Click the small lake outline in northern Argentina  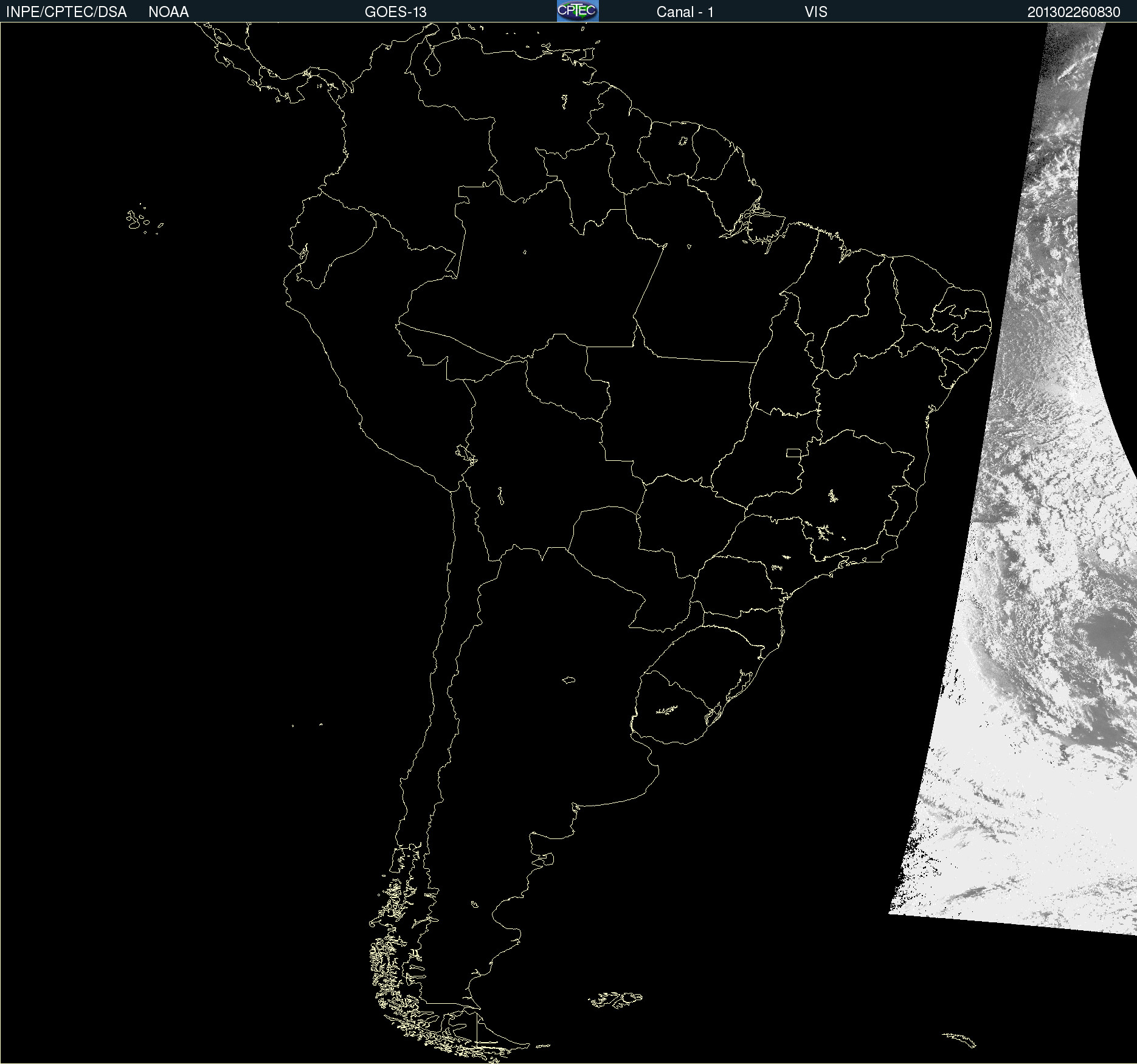(x=568, y=680)
